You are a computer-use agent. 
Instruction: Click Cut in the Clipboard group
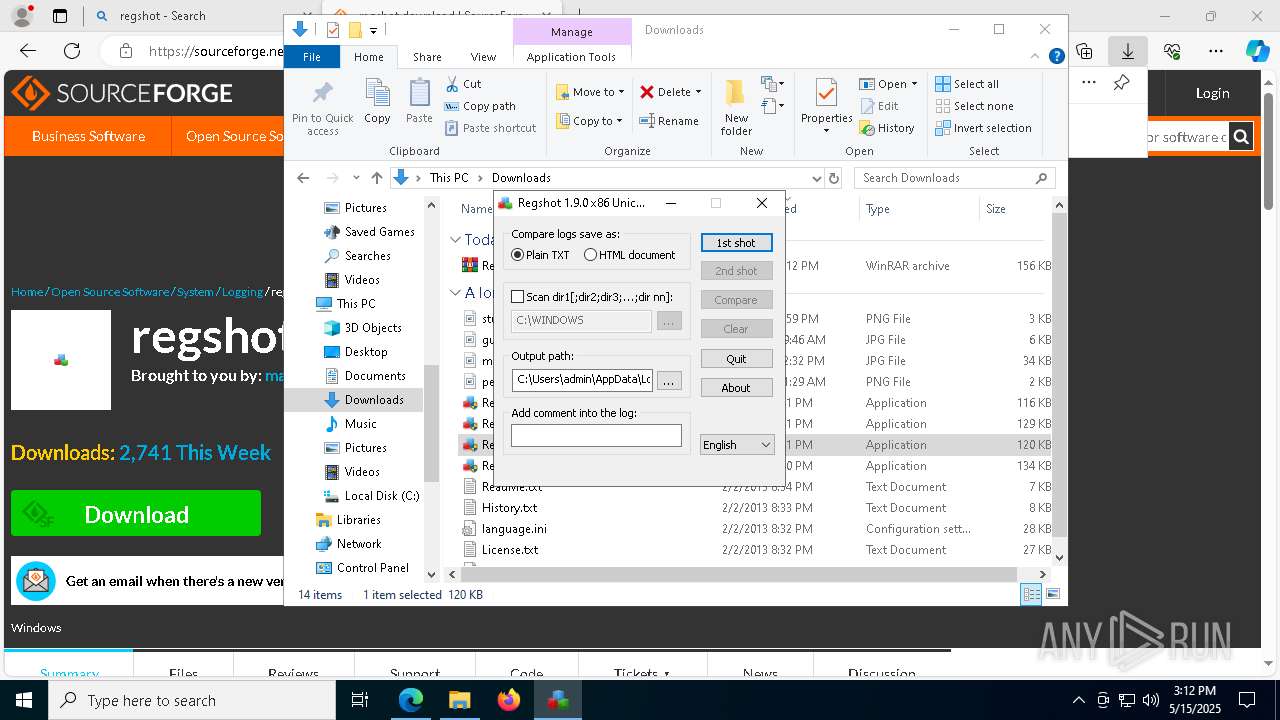point(463,84)
